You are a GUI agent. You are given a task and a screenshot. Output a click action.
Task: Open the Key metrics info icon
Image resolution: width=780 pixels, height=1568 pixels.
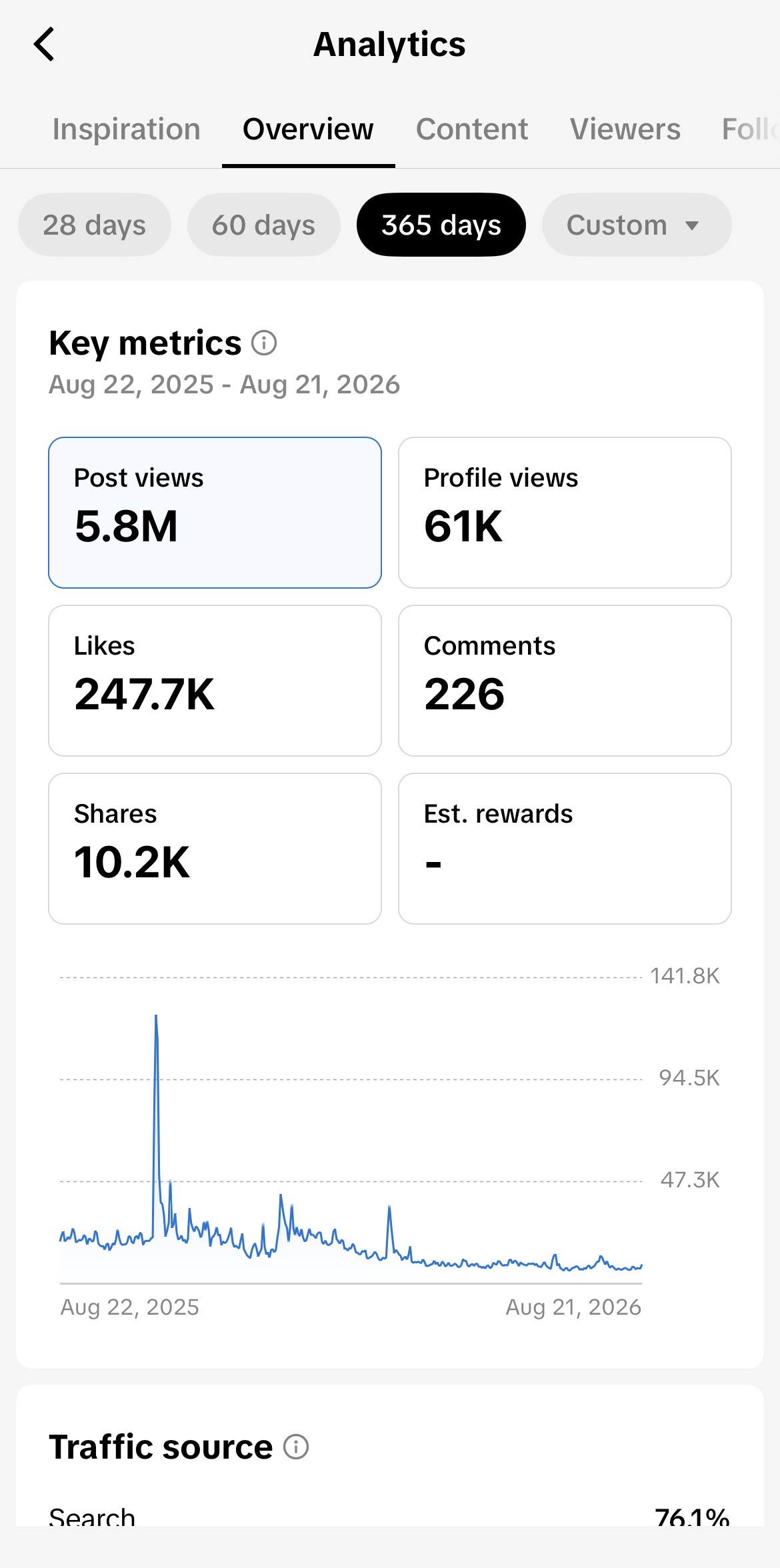click(x=264, y=343)
